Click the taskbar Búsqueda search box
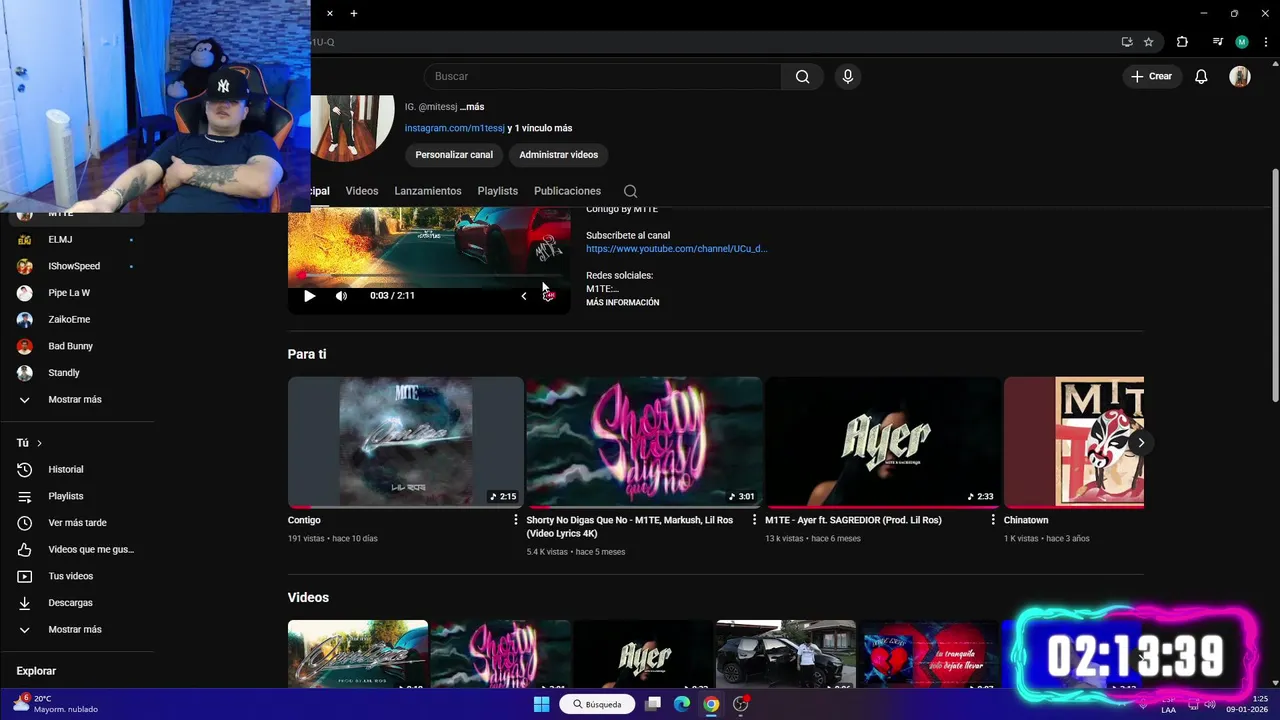The image size is (1280, 720). click(x=598, y=704)
